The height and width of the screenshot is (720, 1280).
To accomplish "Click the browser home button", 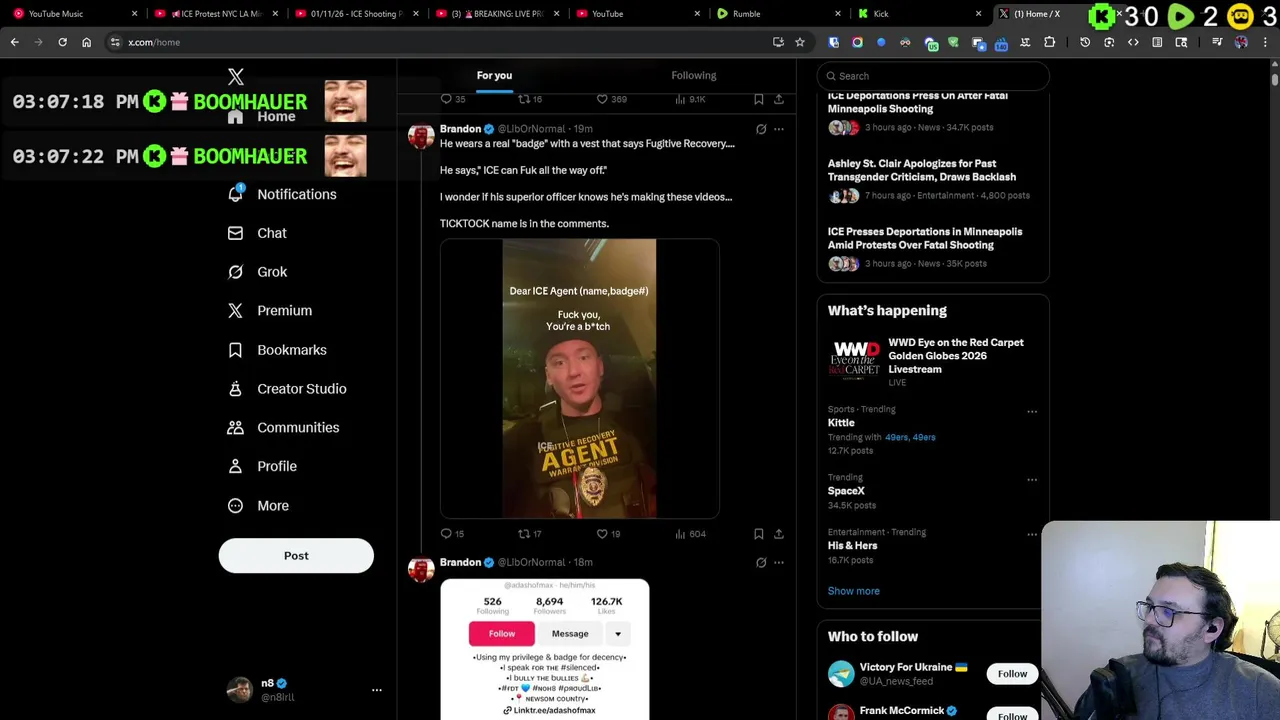I will click(86, 42).
